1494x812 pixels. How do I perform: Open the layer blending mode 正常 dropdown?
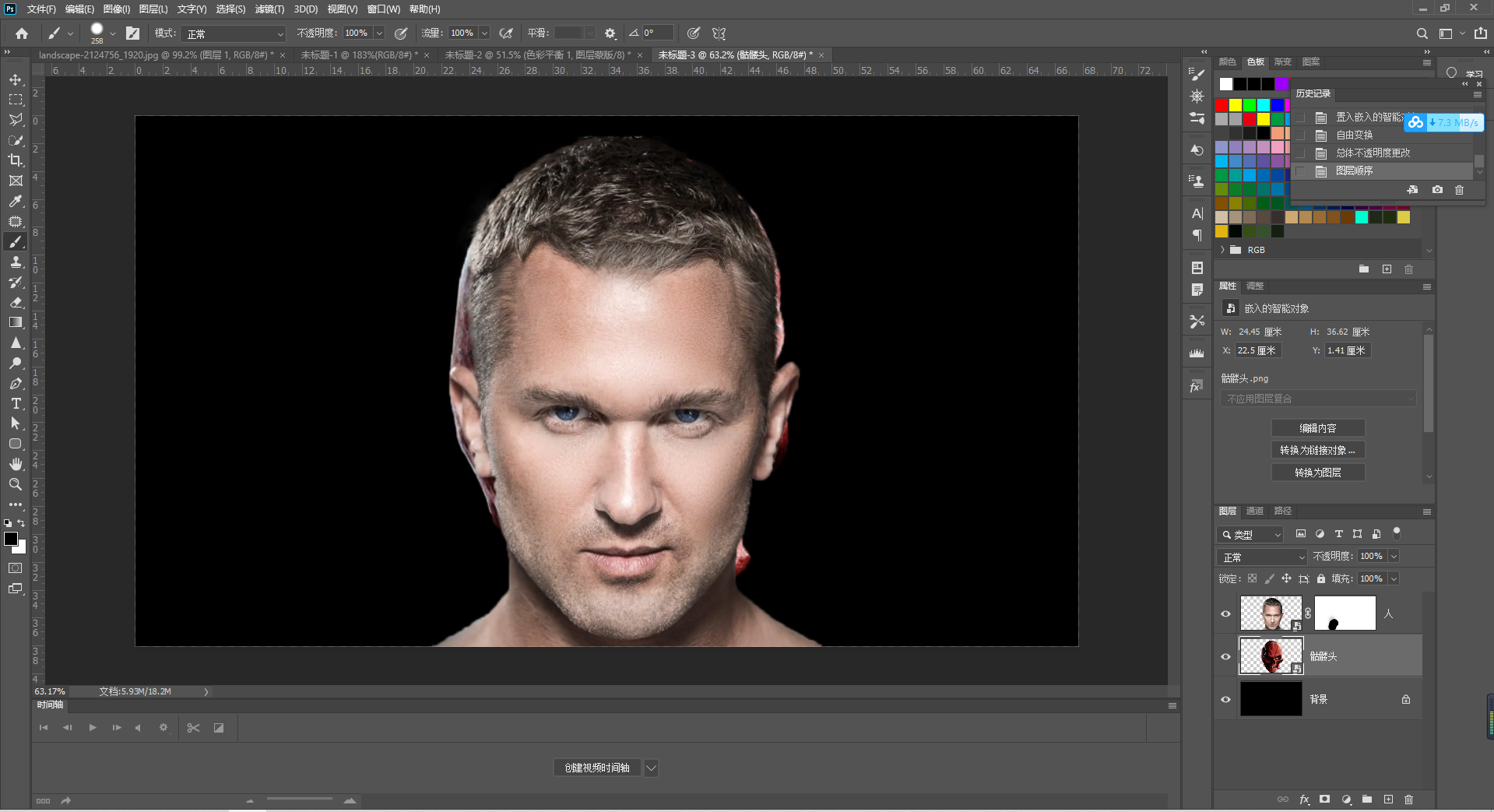click(1261, 557)
